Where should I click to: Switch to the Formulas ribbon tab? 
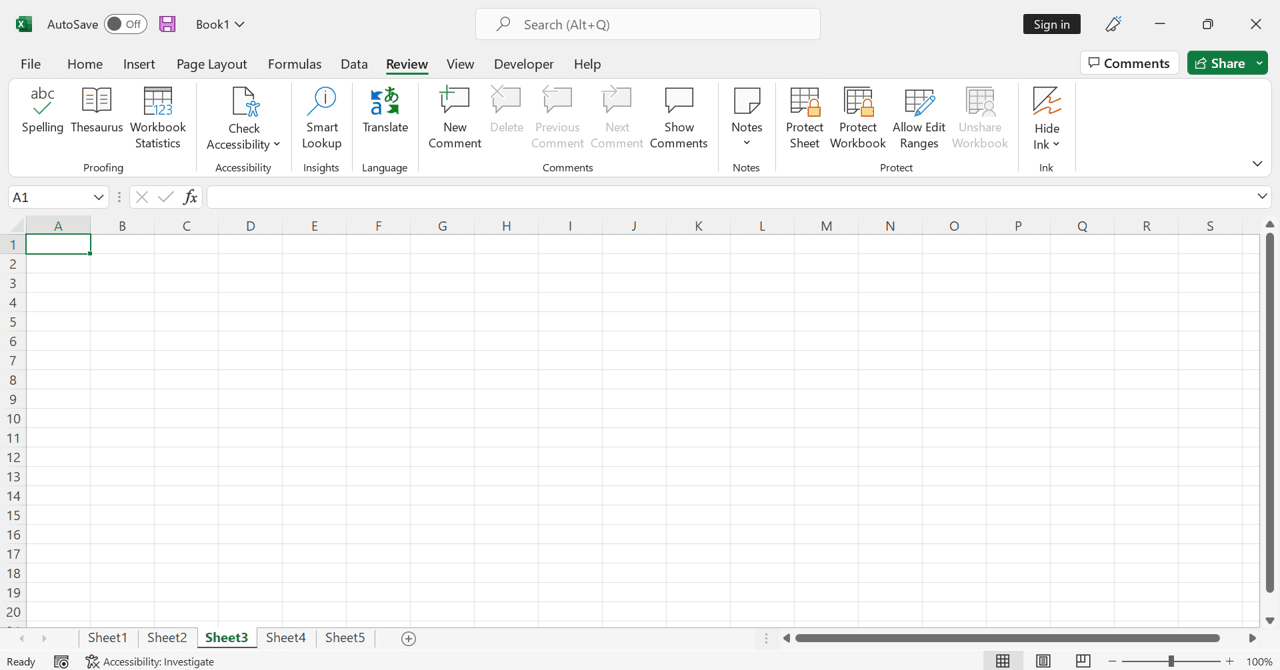(294, 63)
